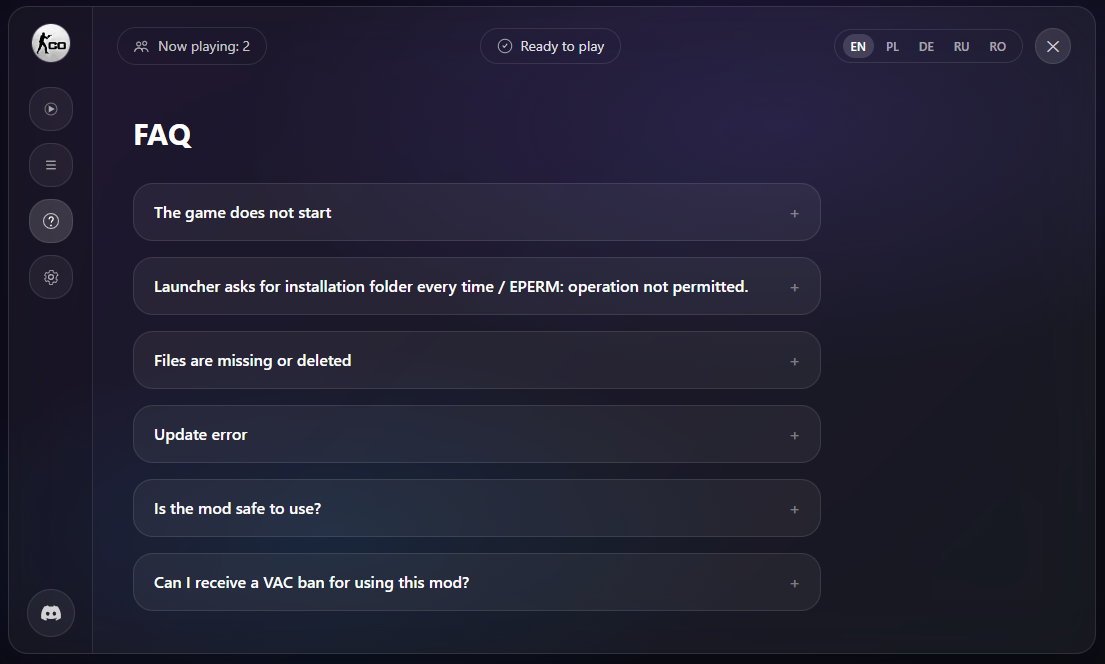
Task: Join the Discord server via the Discord icon
Action: [x=51, y=613]
